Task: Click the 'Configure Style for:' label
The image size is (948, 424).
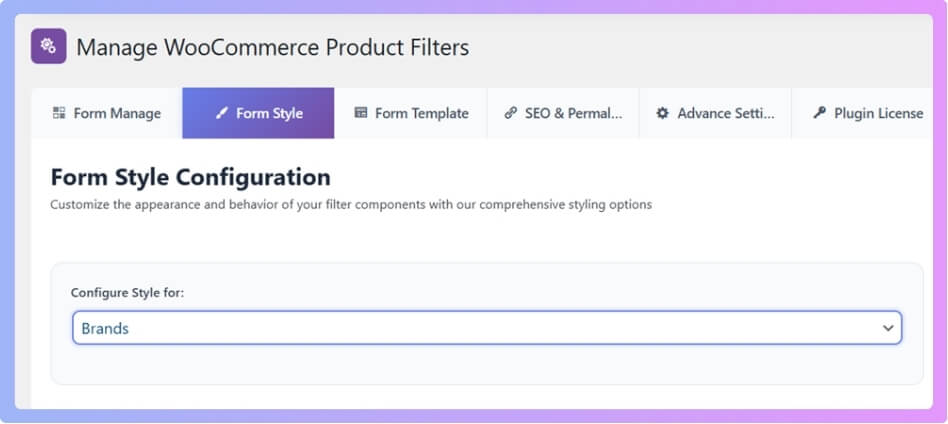Action: [x=128, y=293]
